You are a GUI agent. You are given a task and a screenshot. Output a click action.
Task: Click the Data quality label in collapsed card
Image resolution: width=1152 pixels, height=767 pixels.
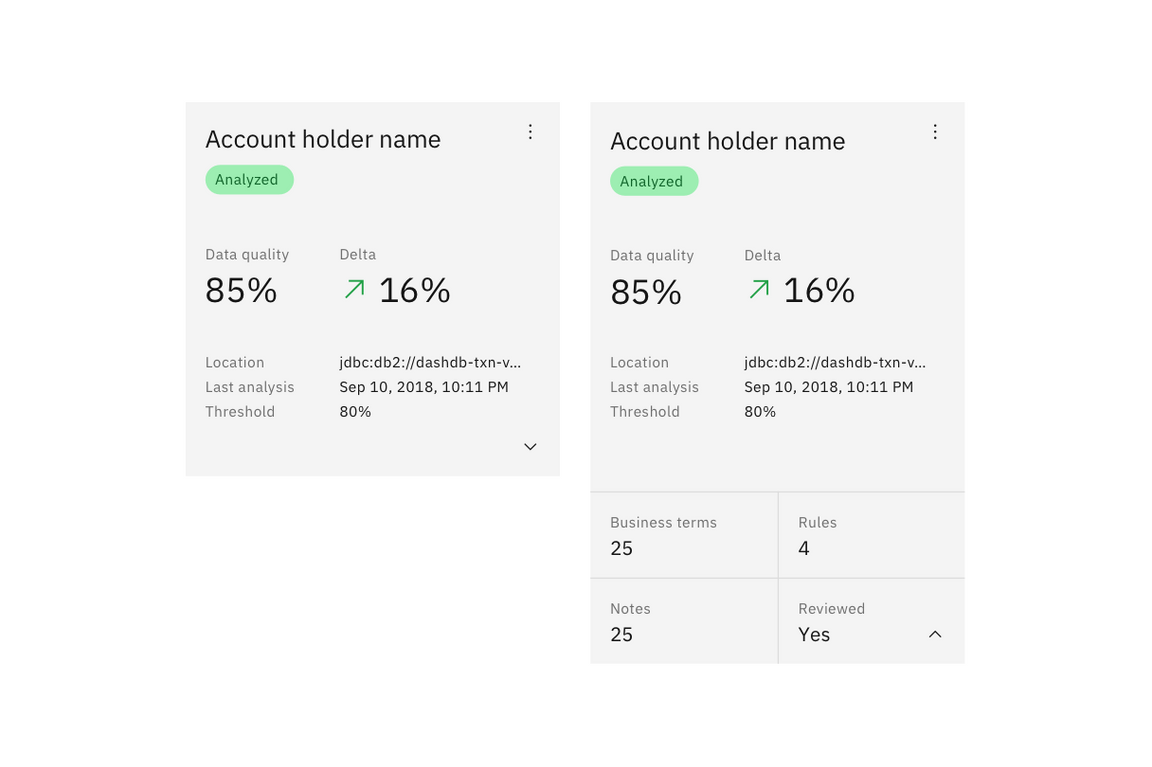[x=247, y=255]
